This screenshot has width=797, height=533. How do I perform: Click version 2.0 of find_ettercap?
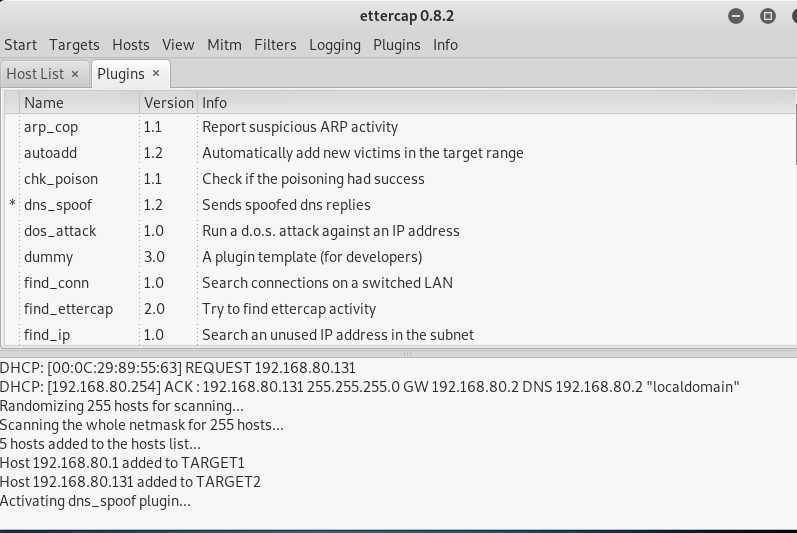(x=154, y=309)
